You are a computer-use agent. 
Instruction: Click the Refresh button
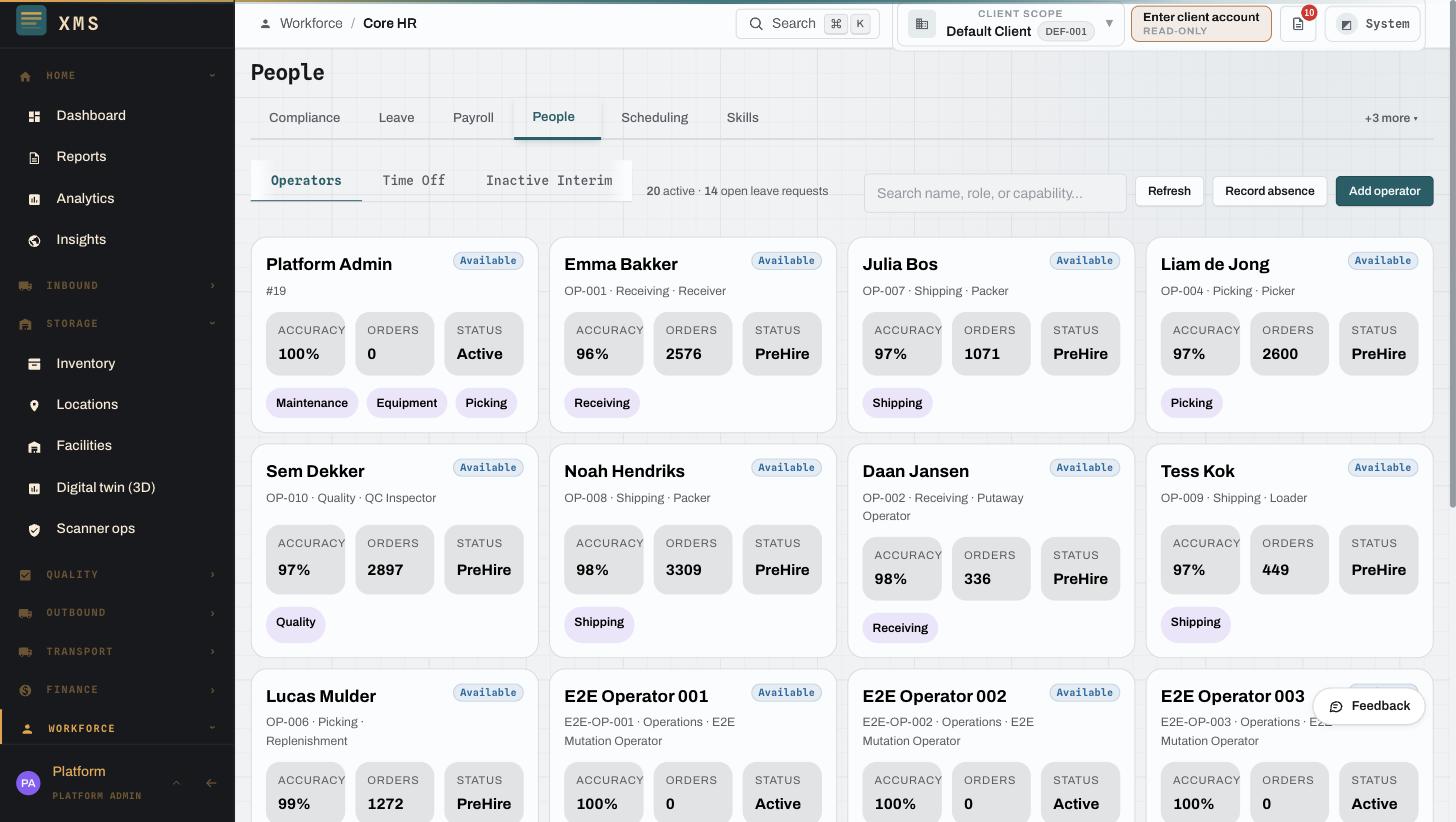[x=1169, y=191]
